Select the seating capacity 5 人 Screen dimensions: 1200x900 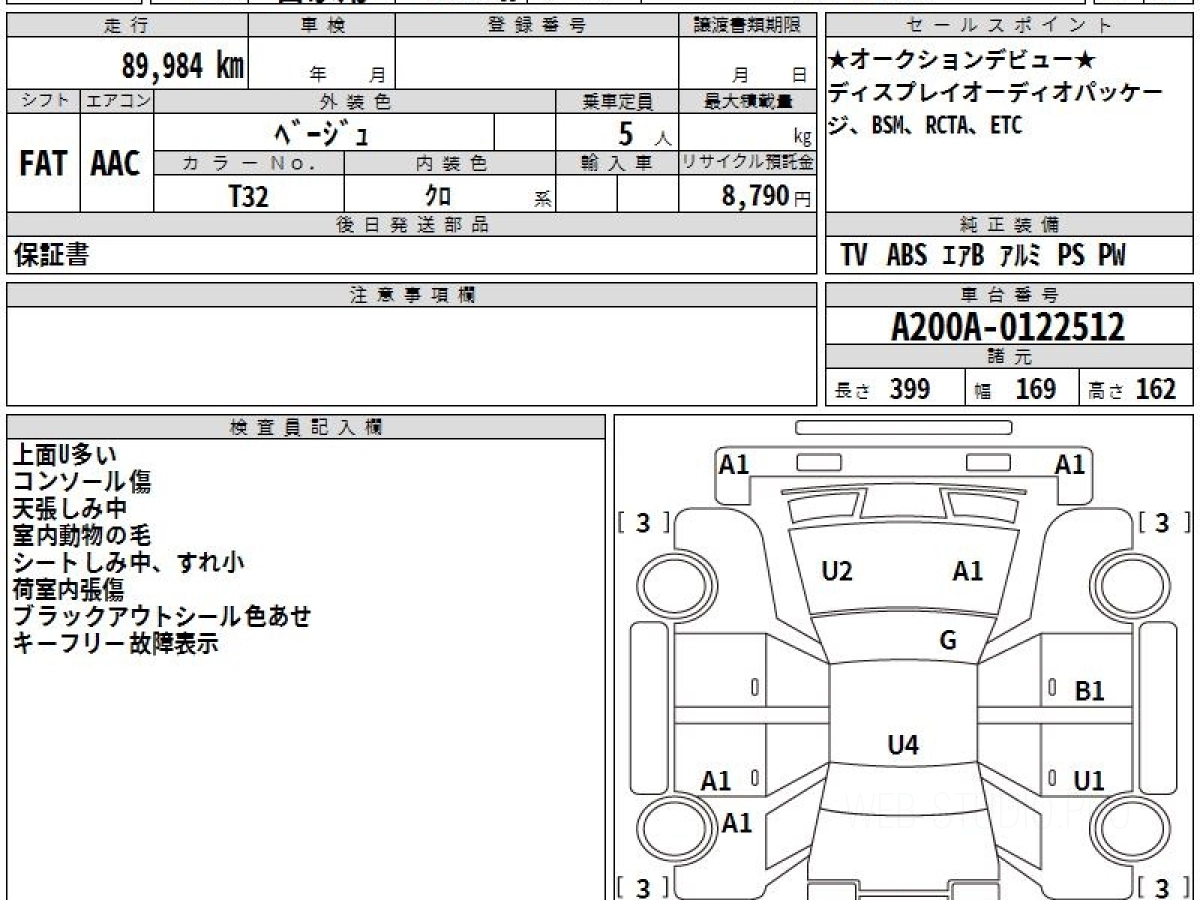coord(644,133)
